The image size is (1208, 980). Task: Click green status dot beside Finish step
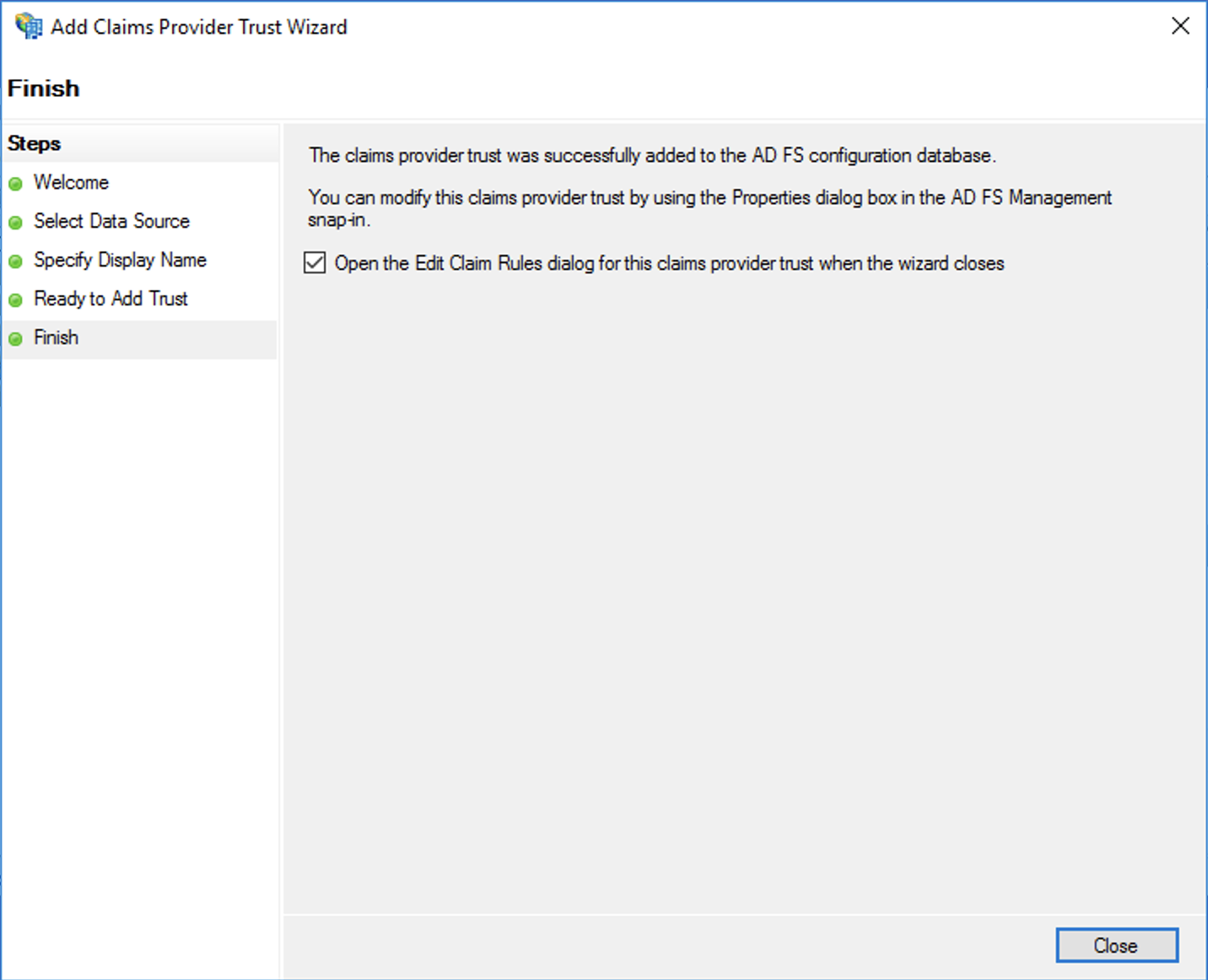pyautogui.click(x=15, y=339)
